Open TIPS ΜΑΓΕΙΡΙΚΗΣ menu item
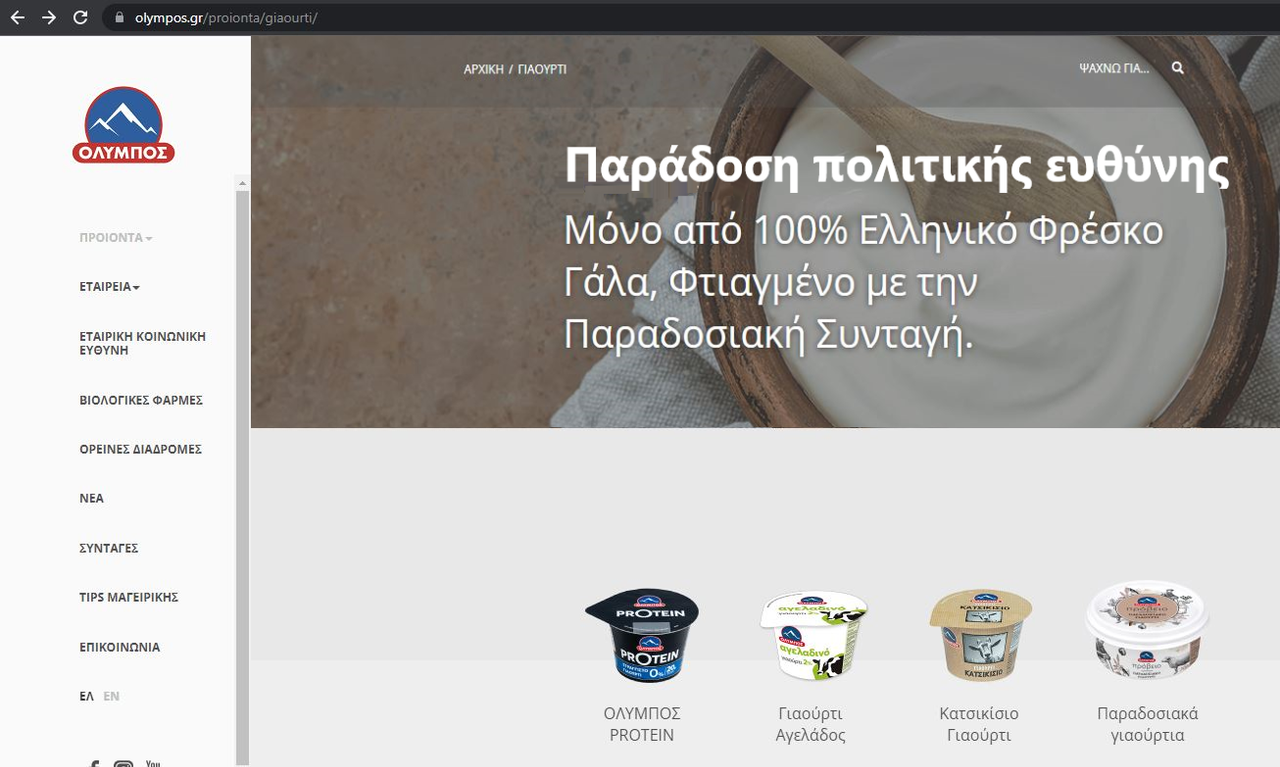Viewport: 1280px width, 767px height. coord(129,597)
